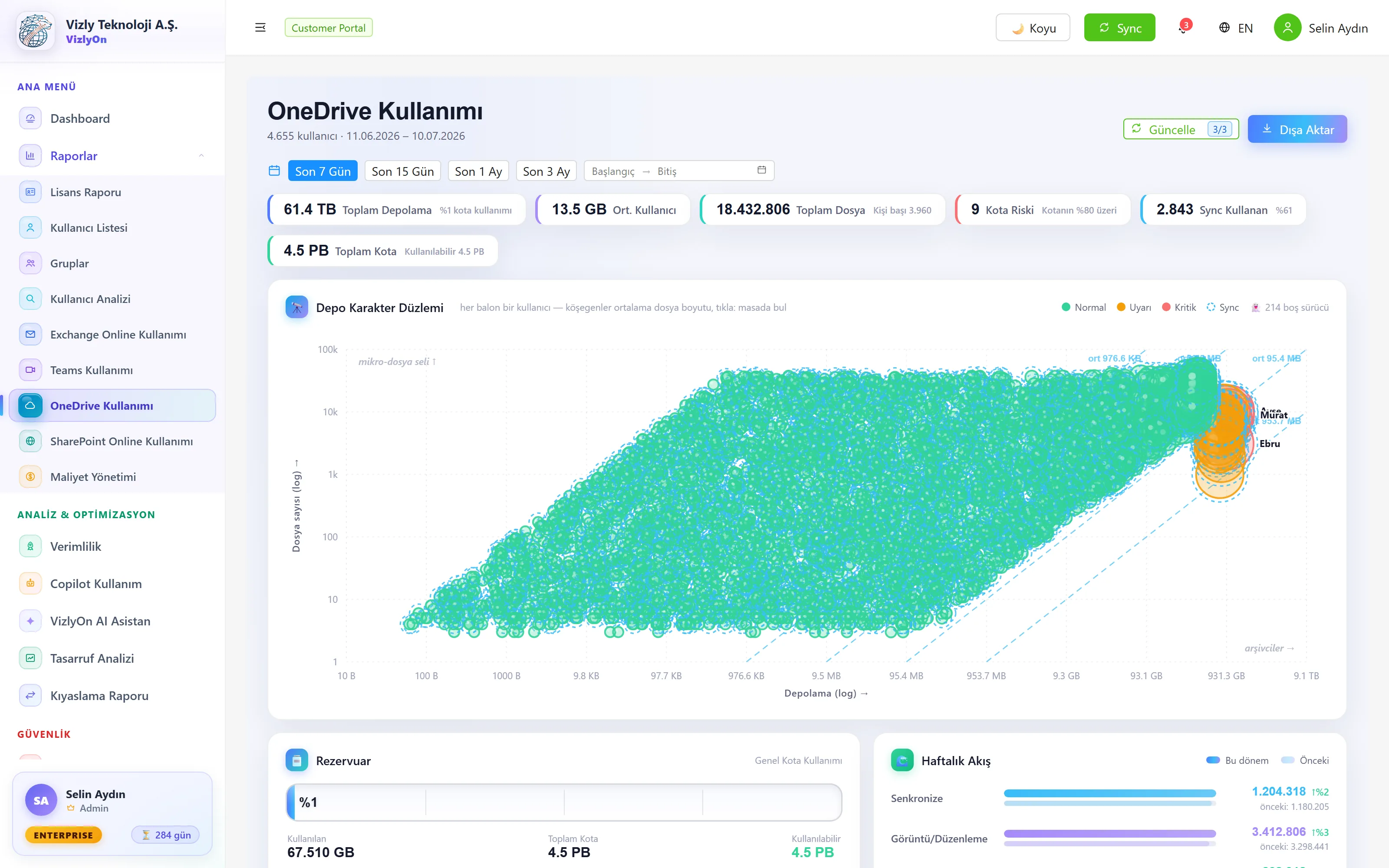1389x868 pixels.
Task: Open the notifications bell
Action: pos(1183,27)
